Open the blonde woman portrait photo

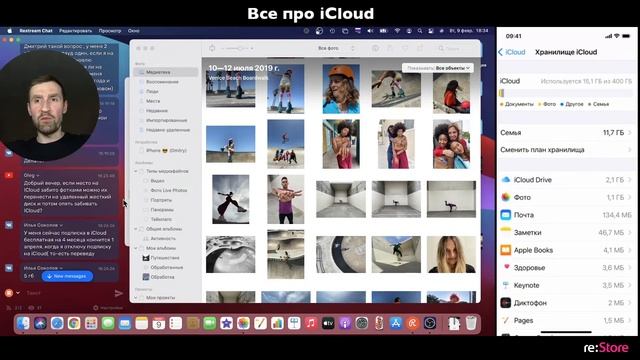pos(451,254)
